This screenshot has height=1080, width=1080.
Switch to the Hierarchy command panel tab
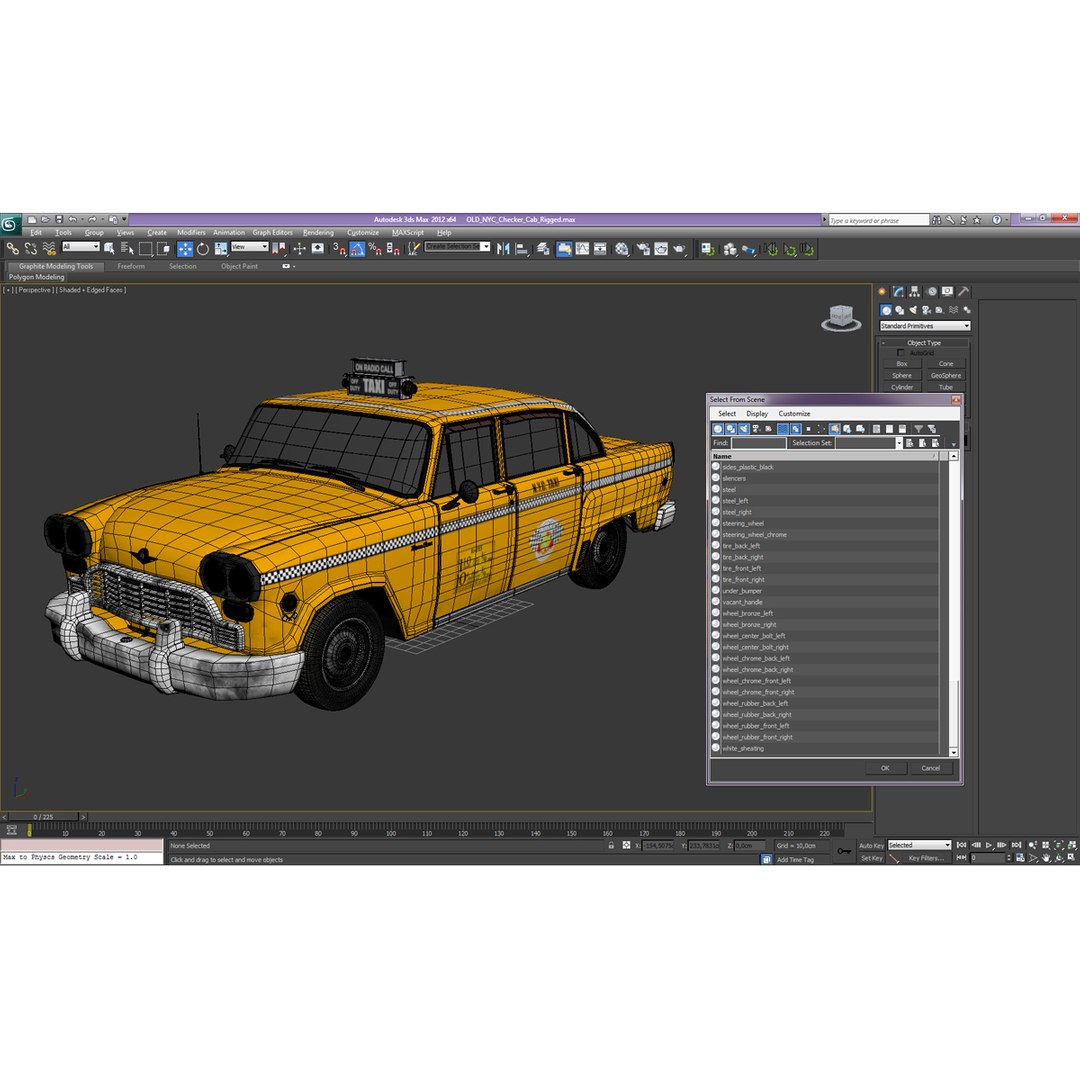pyautogui.click(x=915, y=291)
